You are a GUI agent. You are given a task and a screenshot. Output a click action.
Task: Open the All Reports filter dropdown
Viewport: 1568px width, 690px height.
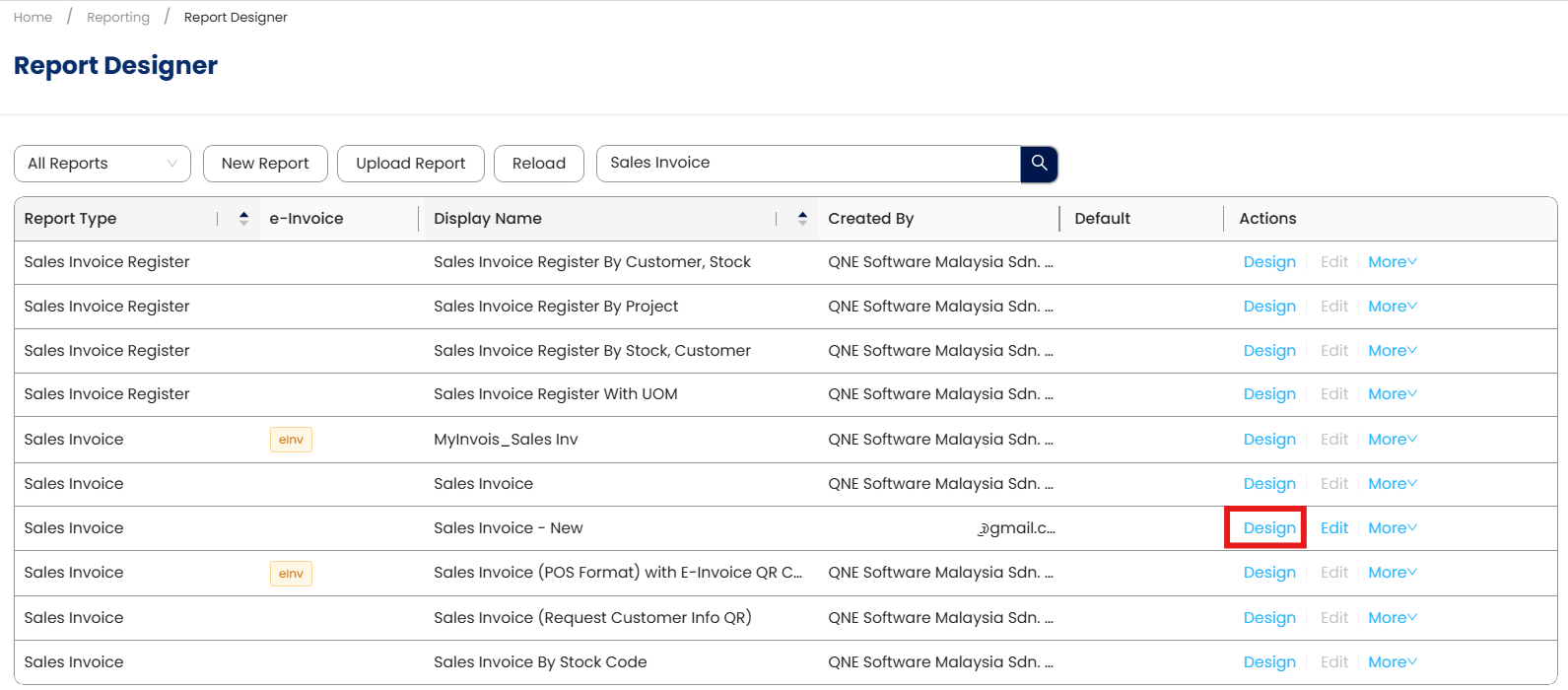(x=102, y=164)
